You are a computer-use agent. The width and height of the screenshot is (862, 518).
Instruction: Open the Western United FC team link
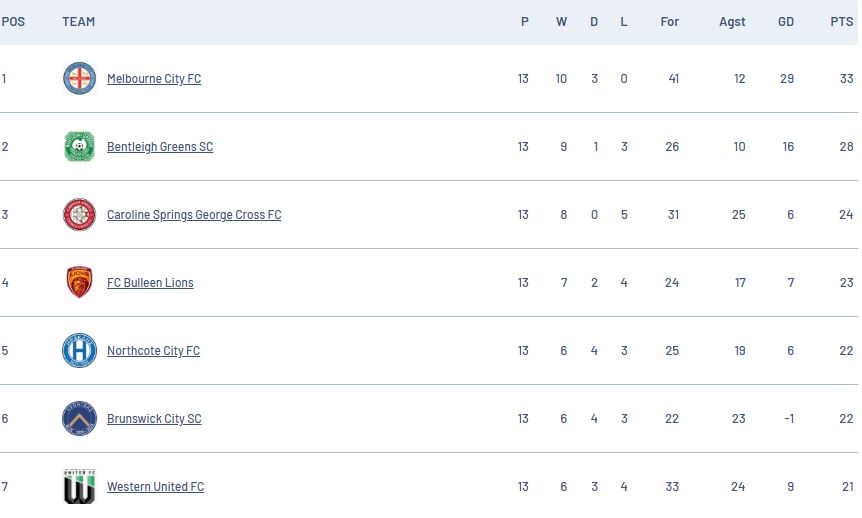[x=155, y=487]
